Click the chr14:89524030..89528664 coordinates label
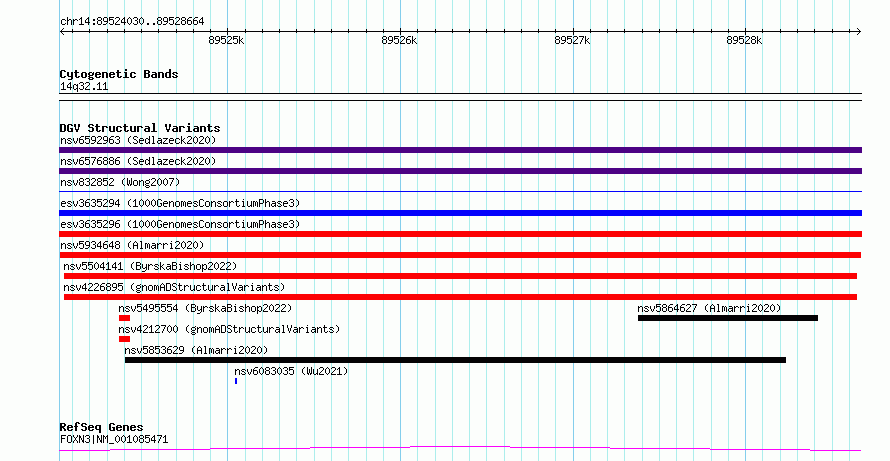Image resolution: width=890 pixels, height=461 pixels. [x=132, y=22]
